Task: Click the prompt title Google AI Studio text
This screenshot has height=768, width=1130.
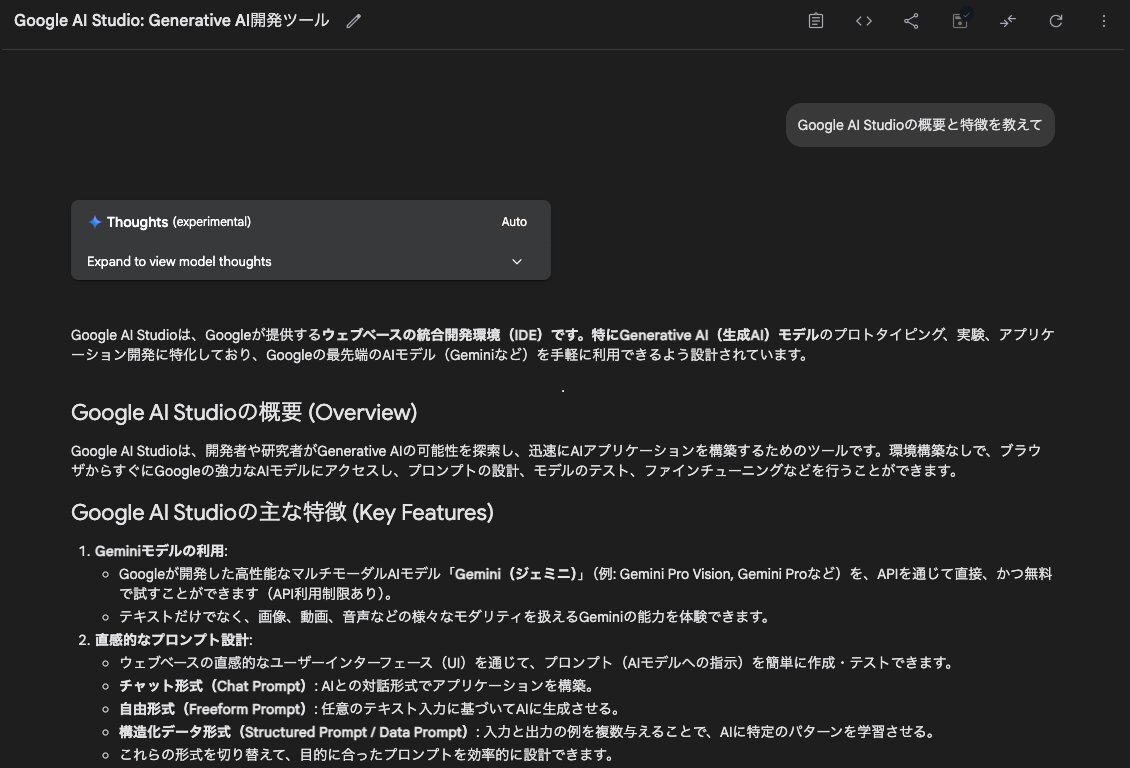Action: point(172,20)
